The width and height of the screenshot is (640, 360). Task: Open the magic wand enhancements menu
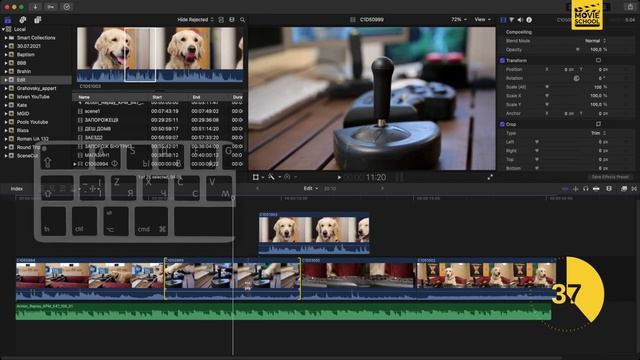273,177
